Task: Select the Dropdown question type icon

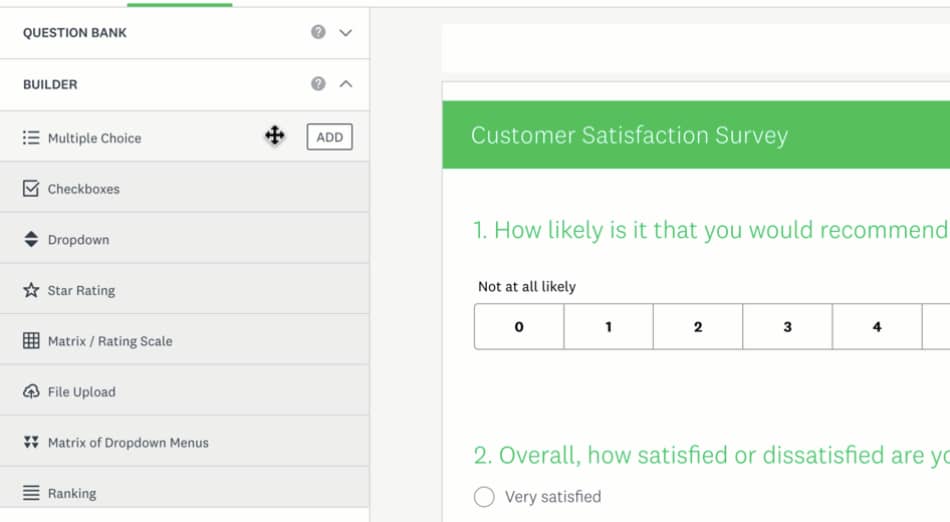Action: (31, 240)
